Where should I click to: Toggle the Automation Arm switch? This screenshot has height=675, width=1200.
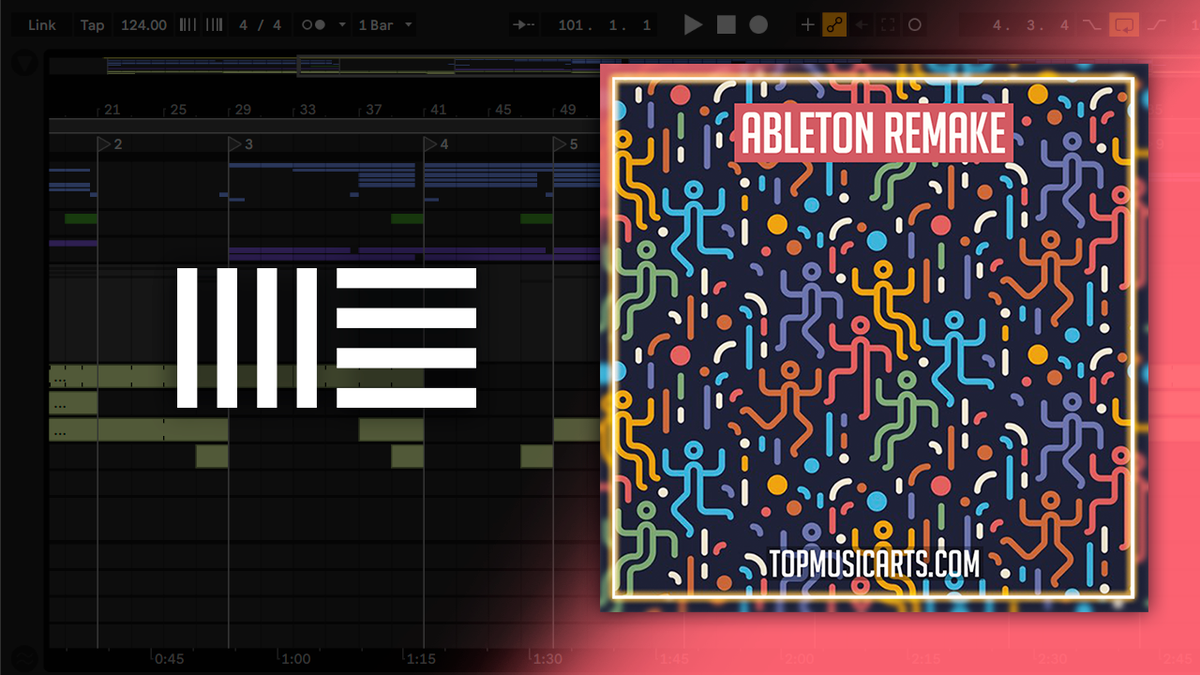click(832, 25)
